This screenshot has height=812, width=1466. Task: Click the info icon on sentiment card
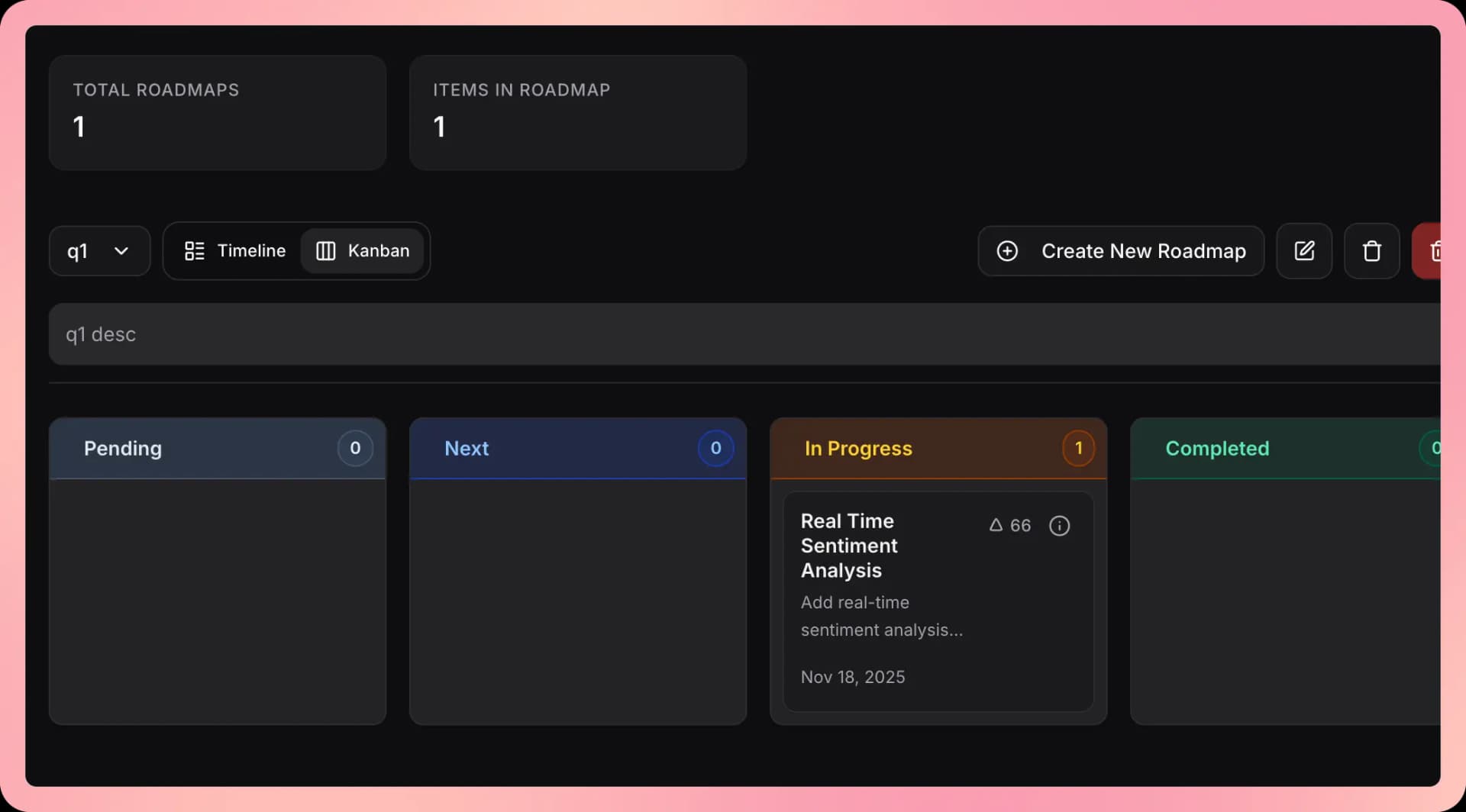1059,526
